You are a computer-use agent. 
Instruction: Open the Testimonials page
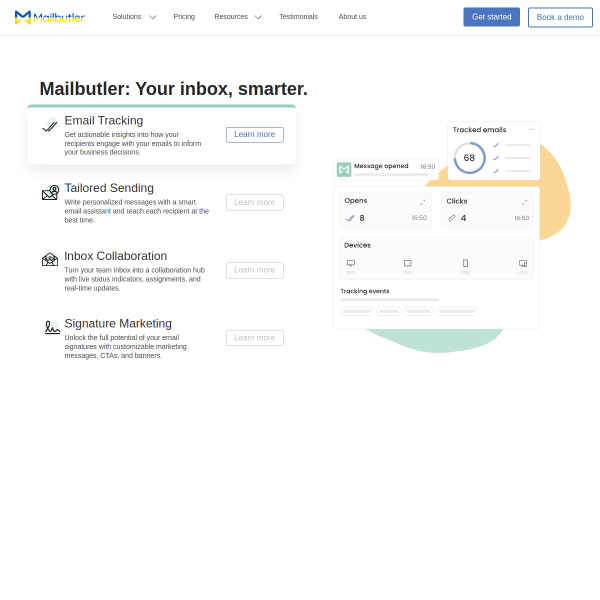click(298, 17)
